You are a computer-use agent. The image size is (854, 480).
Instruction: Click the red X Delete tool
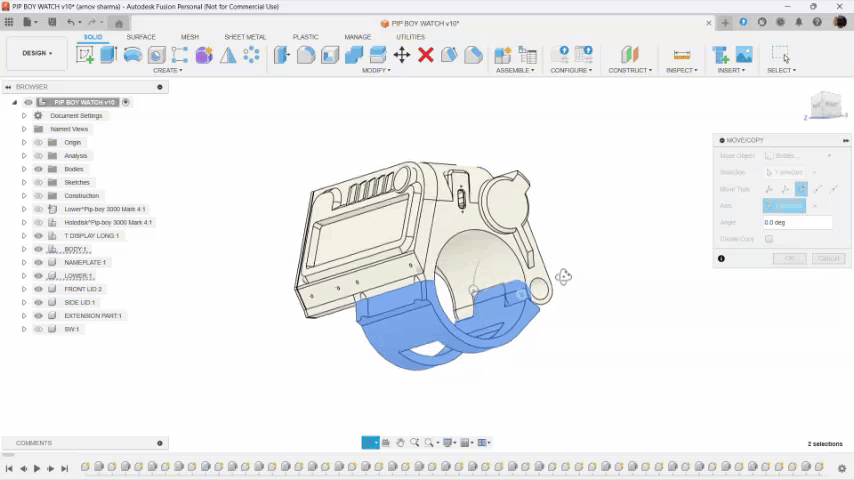(x=426, y=54)
